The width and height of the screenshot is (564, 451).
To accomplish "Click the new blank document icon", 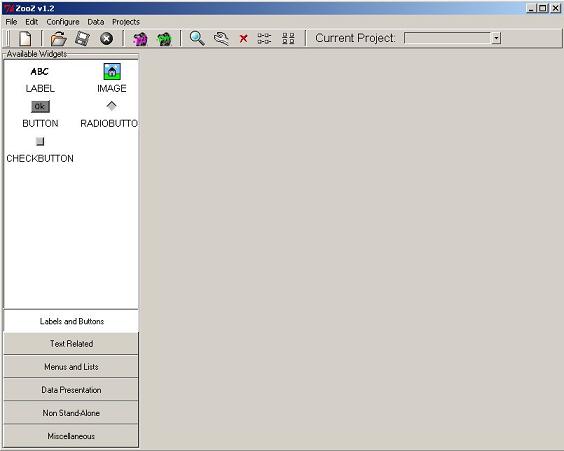I will (x=25, y=38).
